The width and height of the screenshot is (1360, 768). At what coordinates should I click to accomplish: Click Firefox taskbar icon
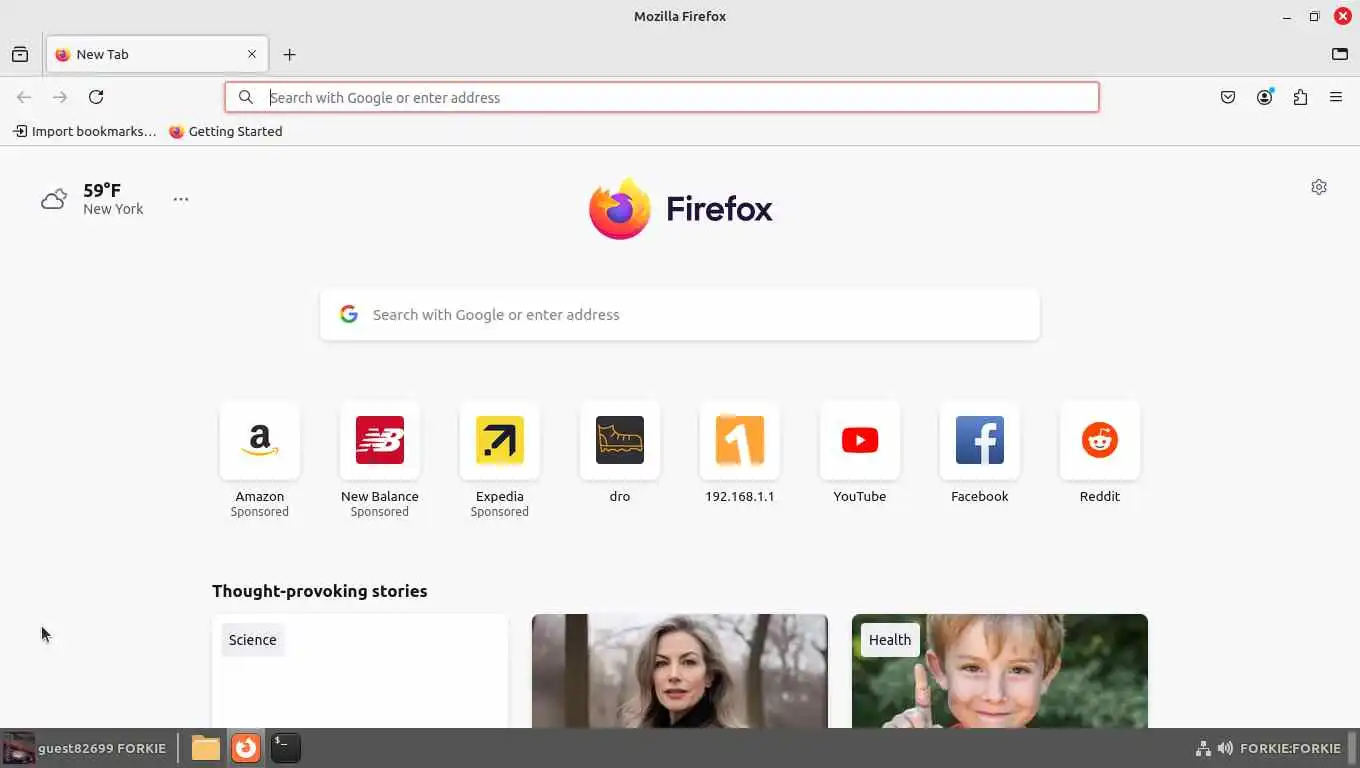(x=246, y=748)
